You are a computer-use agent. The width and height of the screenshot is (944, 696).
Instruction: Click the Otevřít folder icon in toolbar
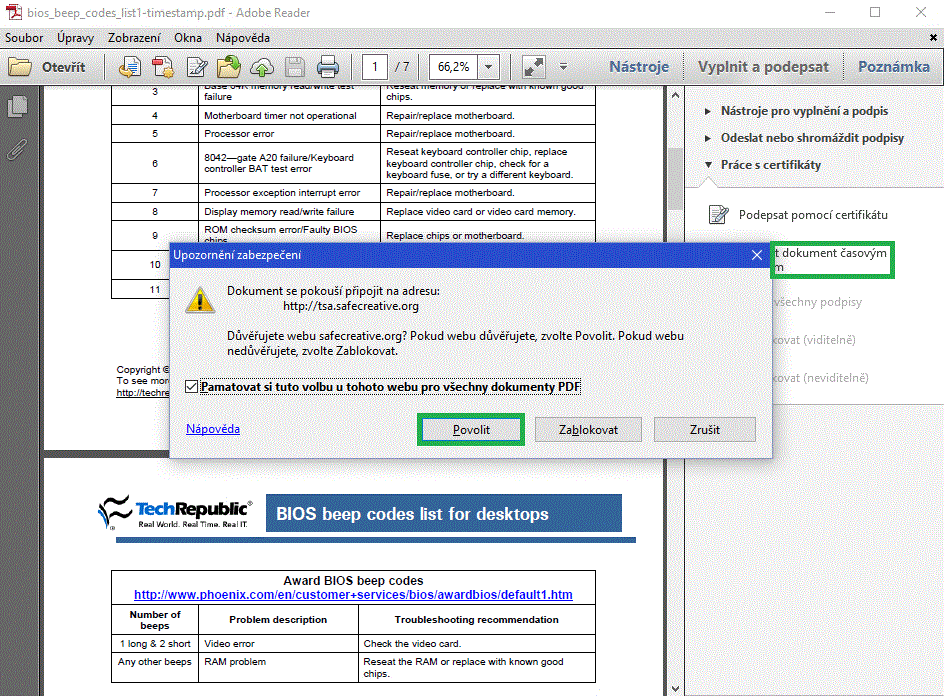coord(20,67)
